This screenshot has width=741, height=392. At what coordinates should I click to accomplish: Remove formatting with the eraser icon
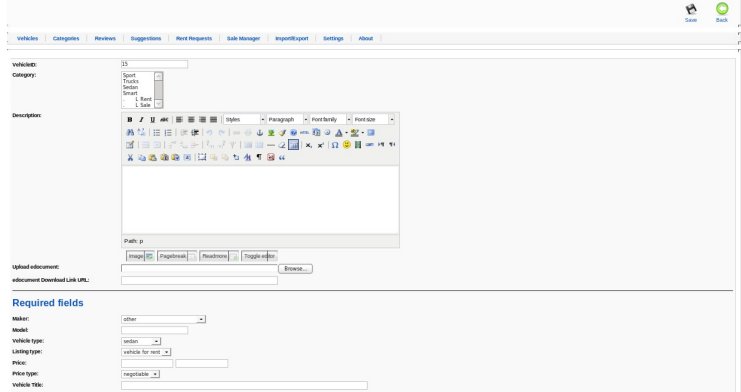click(x=282, y=145)
